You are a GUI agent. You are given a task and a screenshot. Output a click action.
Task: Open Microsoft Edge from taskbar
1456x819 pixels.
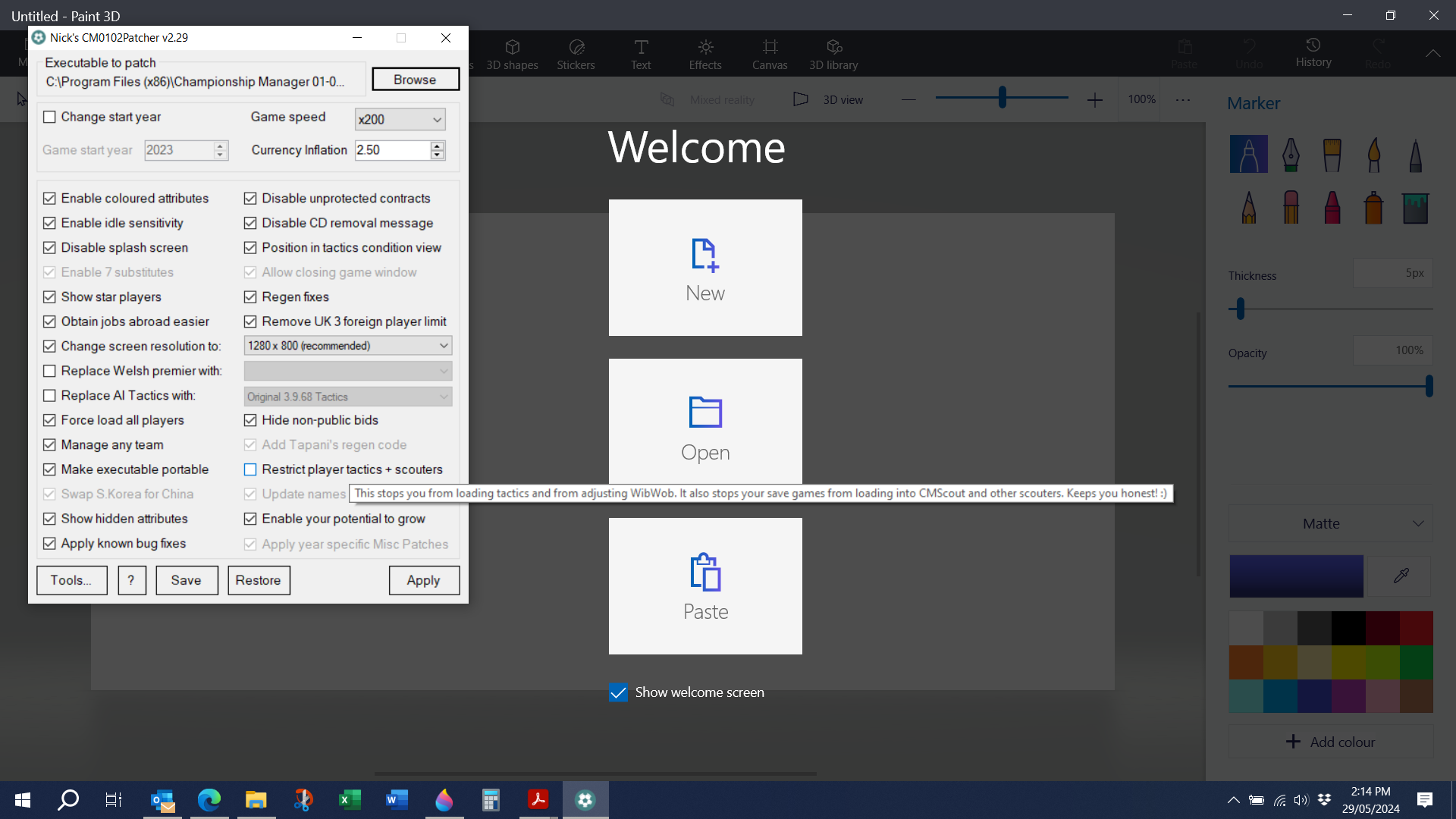click(209, 800)
